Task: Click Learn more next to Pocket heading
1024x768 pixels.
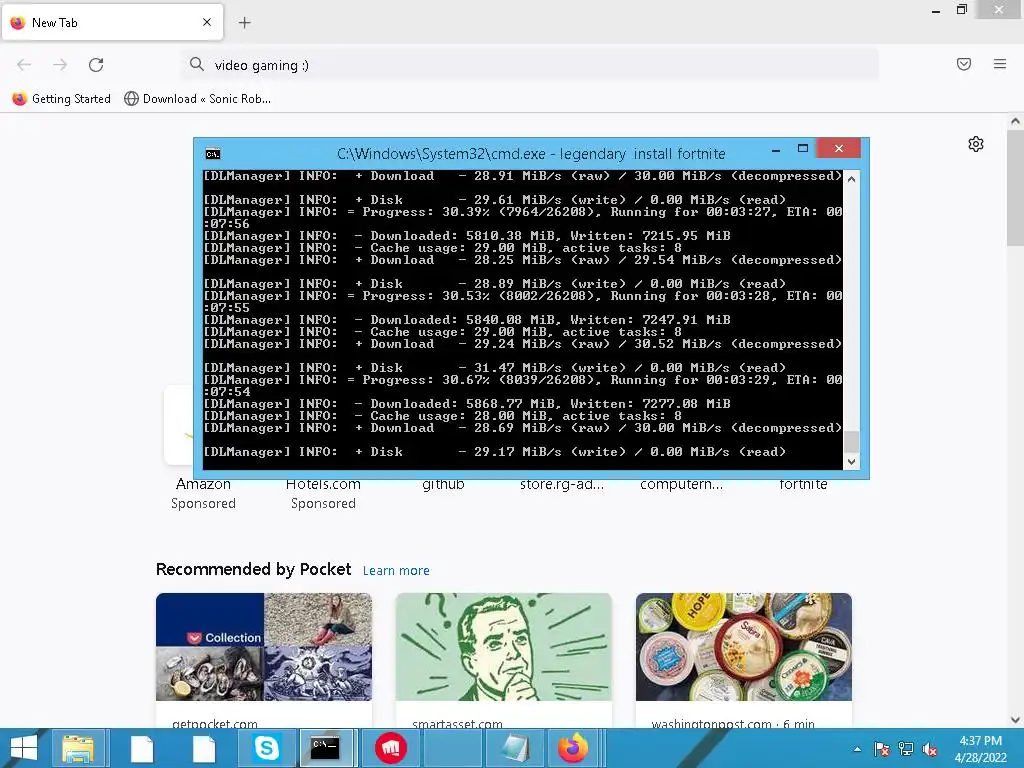Action: (x=396, y=571)
